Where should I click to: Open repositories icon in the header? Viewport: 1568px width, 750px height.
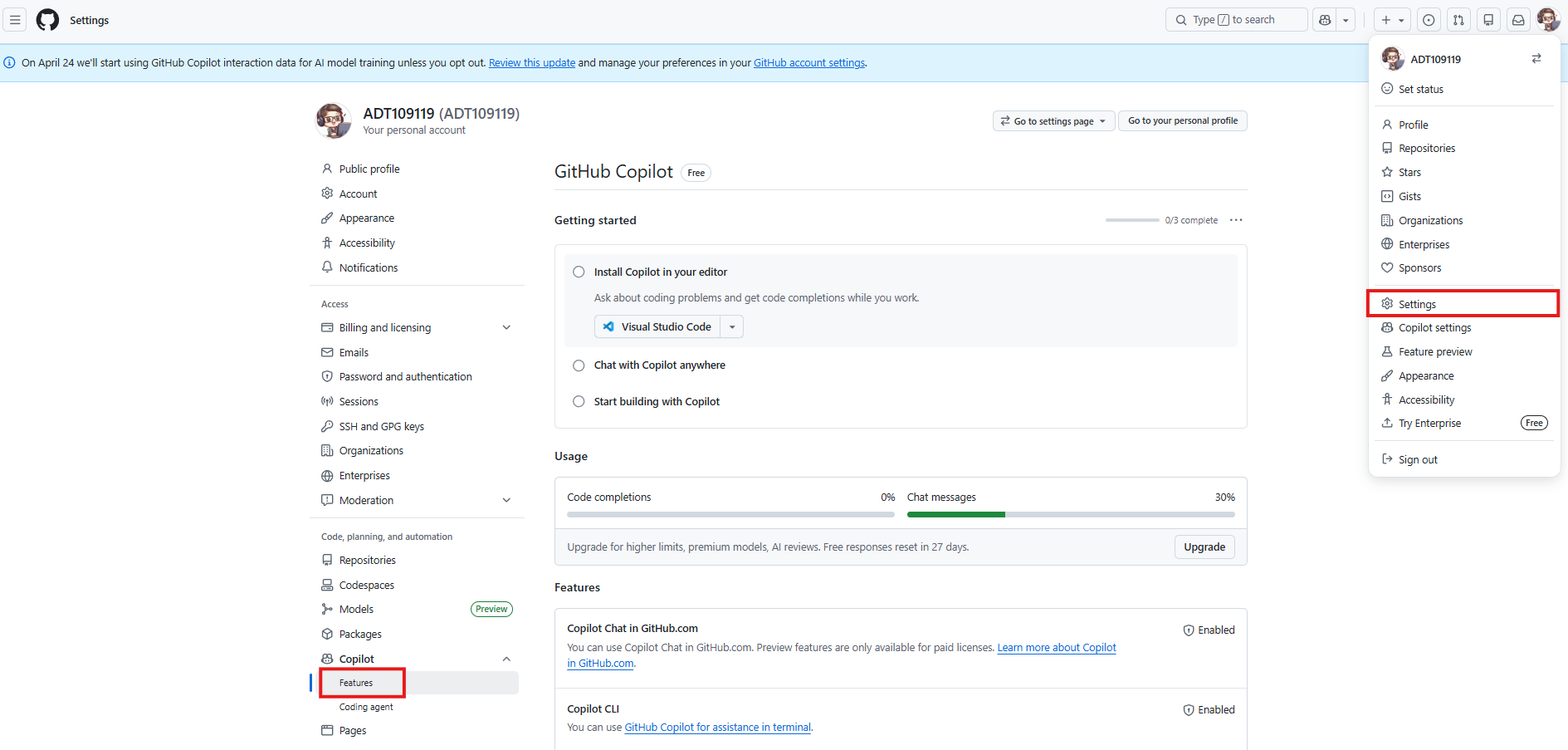pos(1488,20)
